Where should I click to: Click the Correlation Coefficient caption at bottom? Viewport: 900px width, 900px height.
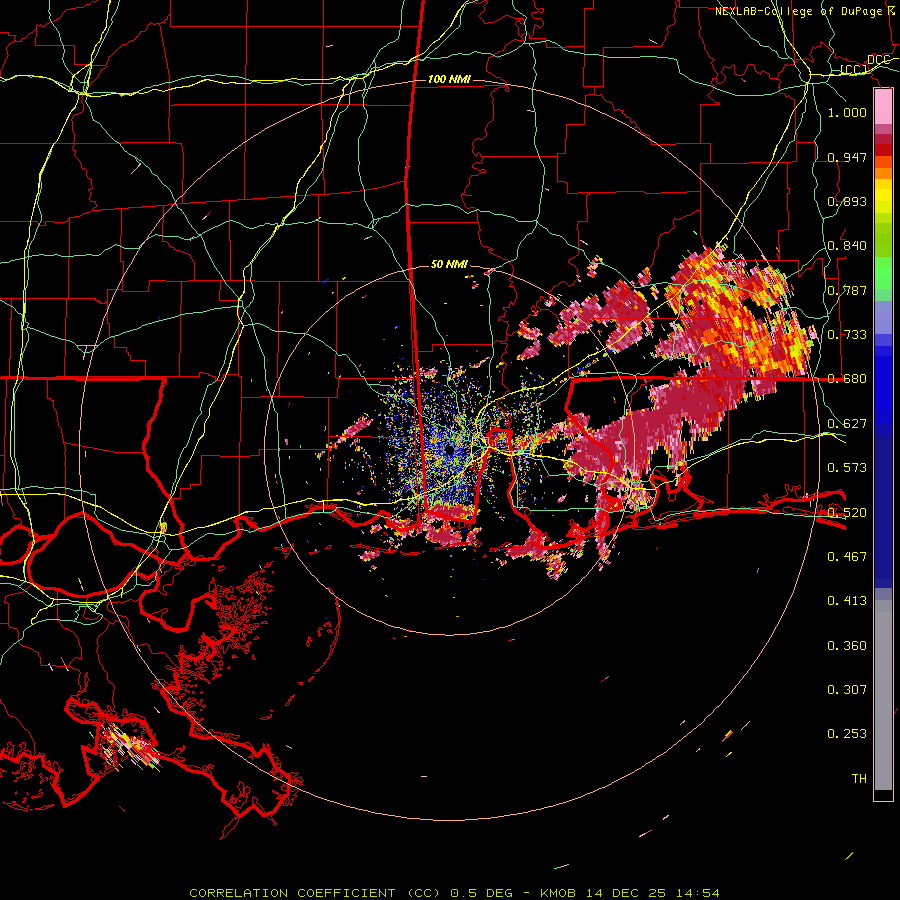click(454, 893)
